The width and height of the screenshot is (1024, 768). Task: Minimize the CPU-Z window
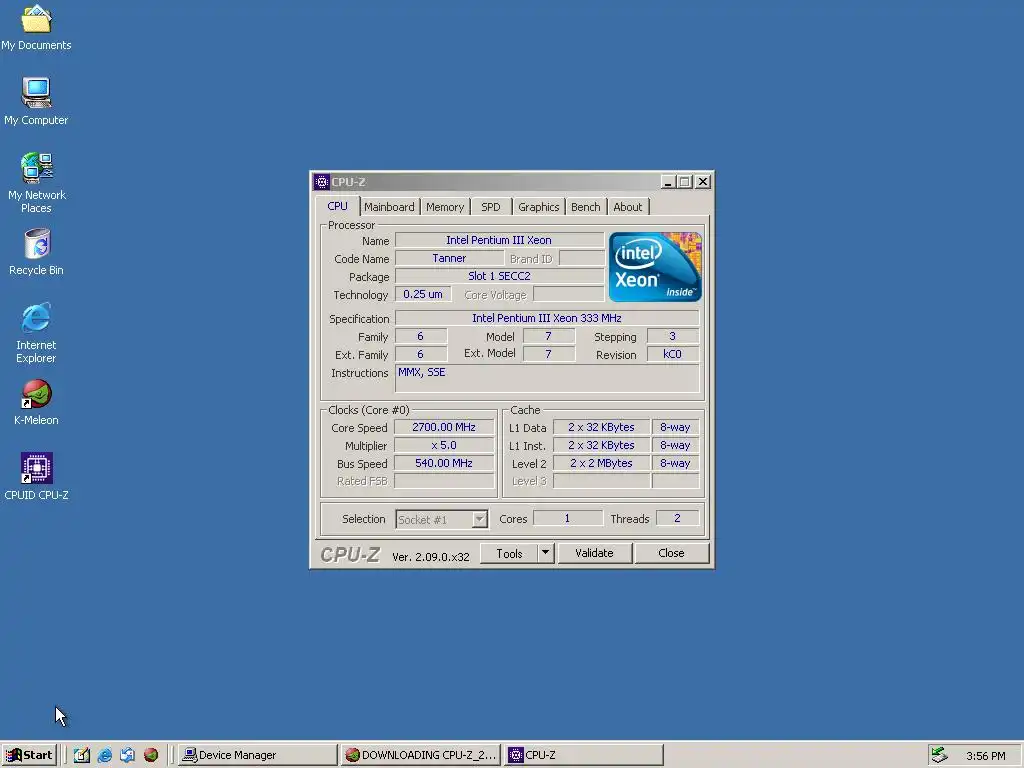click(x=667, y=182)
